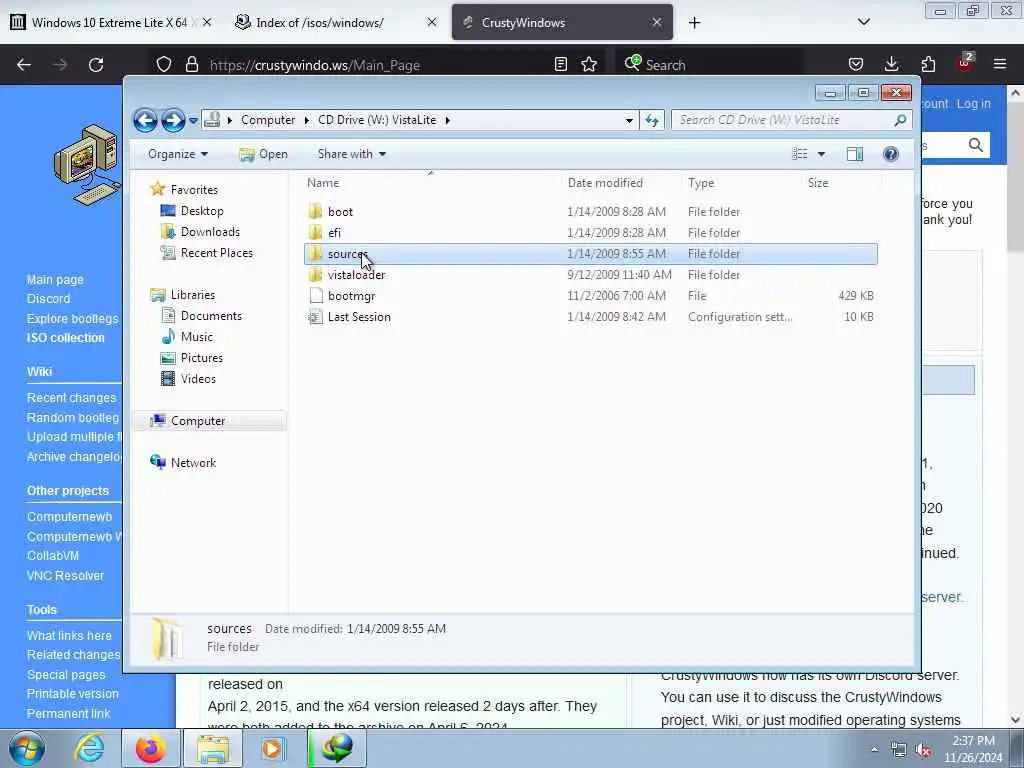
Task: Change view using the Explorer views icon
Action: (799, 154)
